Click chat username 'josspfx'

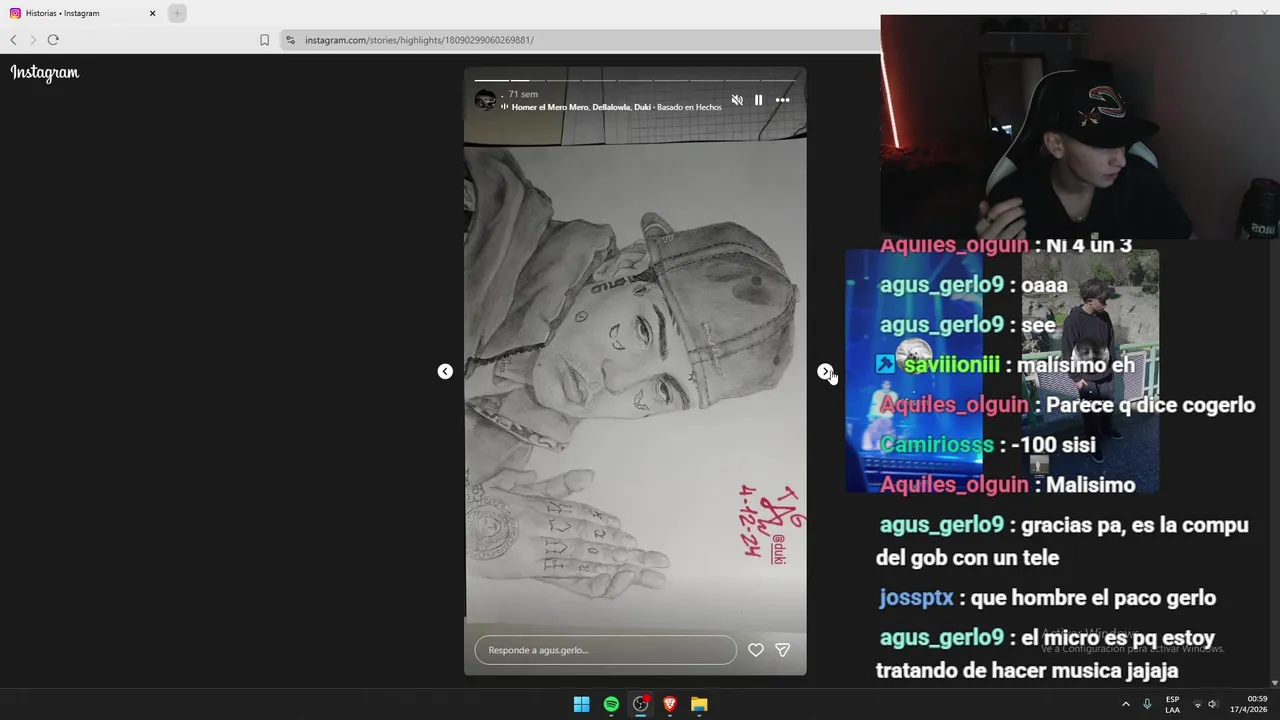[916, 598]
